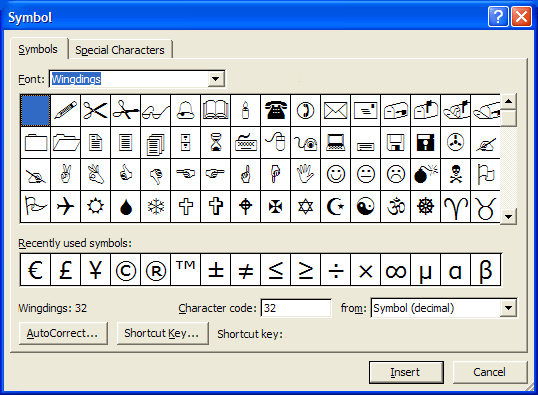Choose the raised open hand symbol
The height and width of the screenshot is (395, 538).
[305, 174]
